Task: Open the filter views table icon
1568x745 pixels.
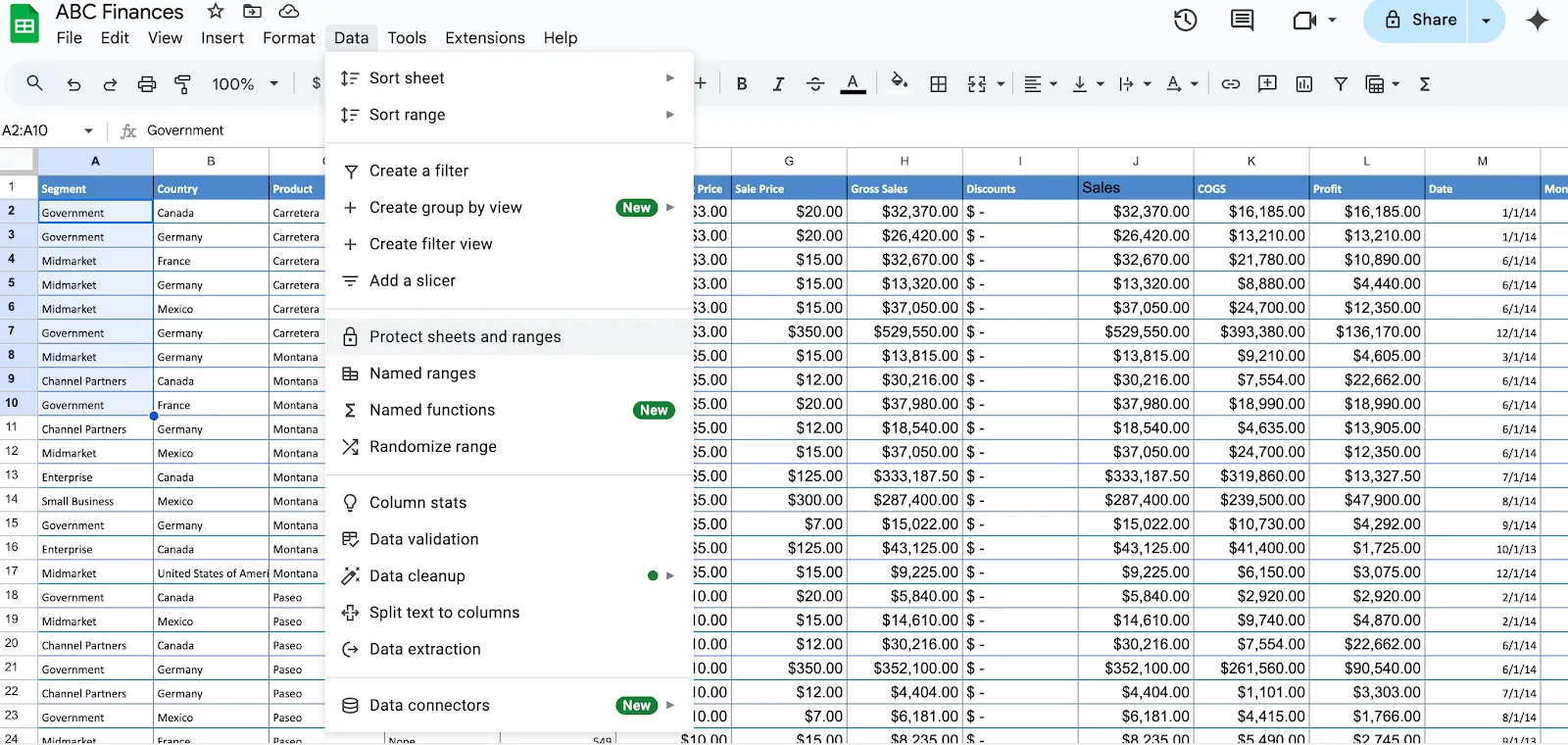Action: pyautogui.click(x=1375, y=84)
